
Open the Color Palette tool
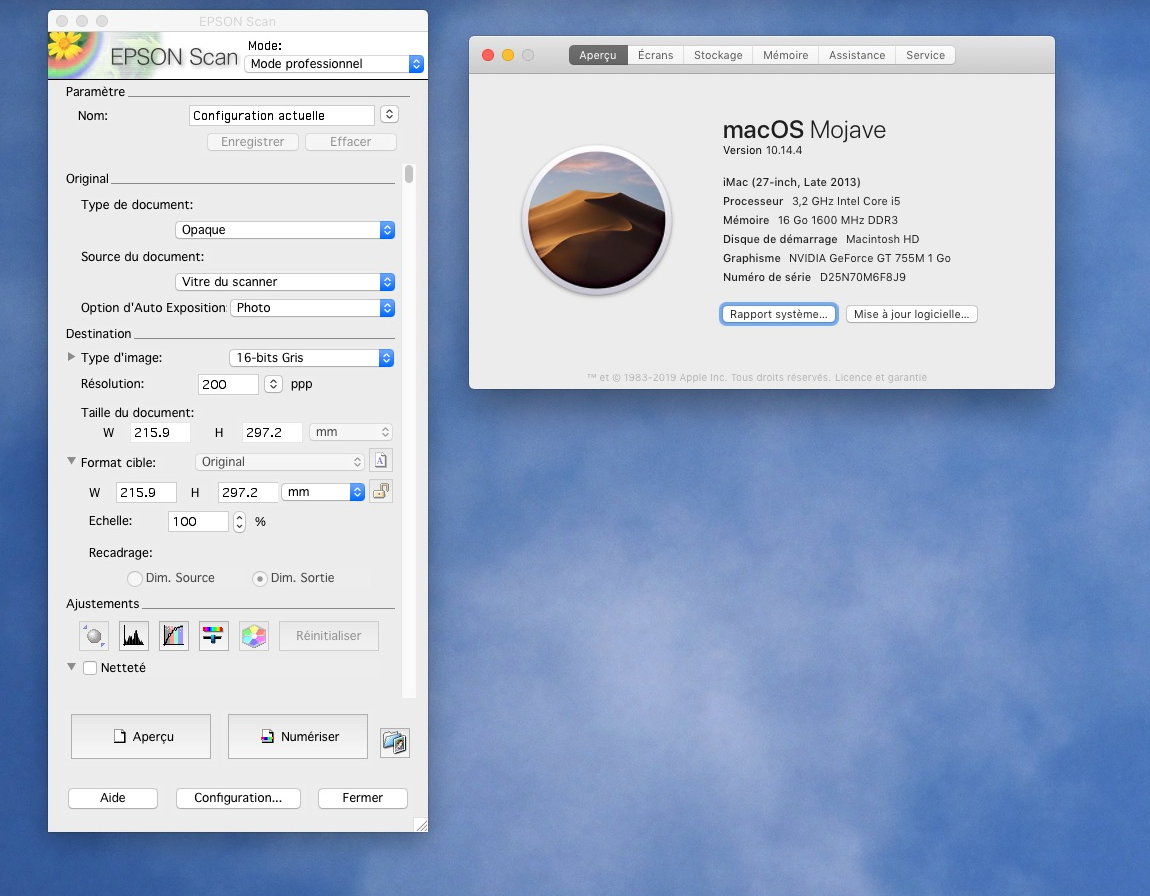pyautogui.click(x=254, y=636)
